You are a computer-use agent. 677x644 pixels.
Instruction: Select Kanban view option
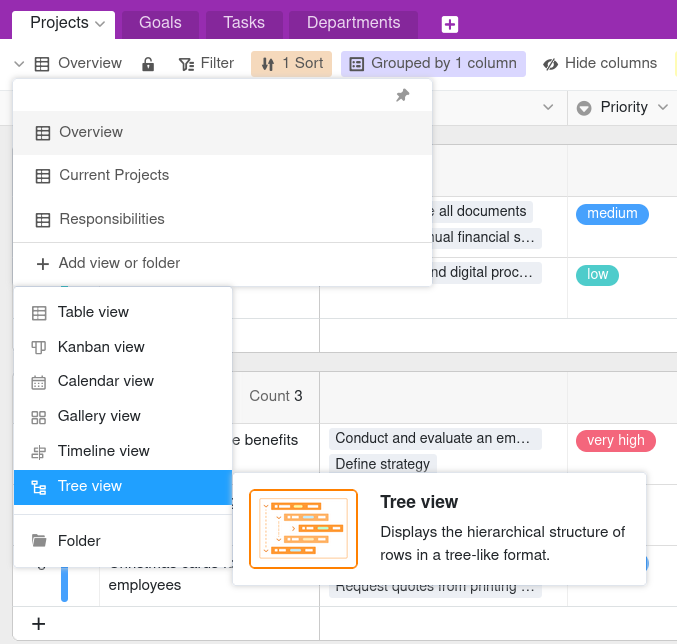coord(101,347)
